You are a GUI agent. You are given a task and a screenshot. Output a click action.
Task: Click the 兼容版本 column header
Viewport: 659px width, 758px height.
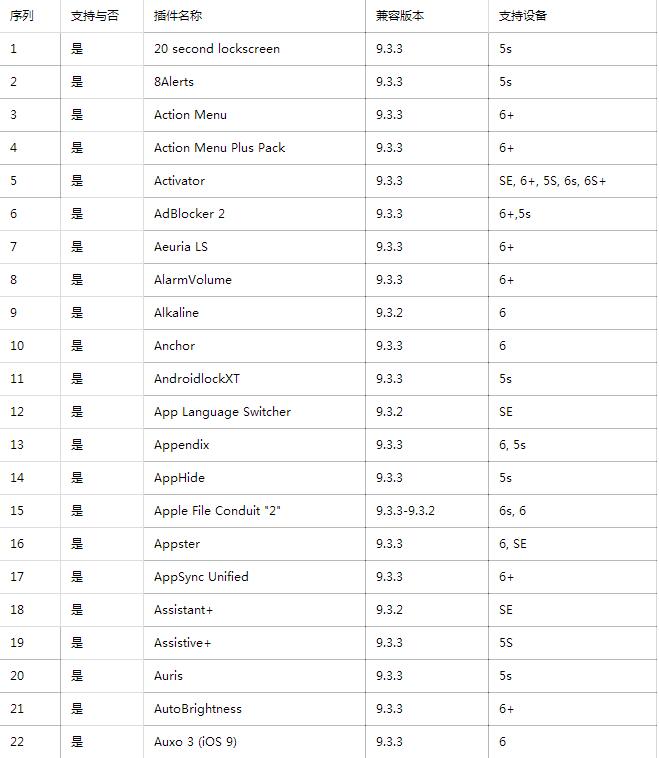coord(400,16)
